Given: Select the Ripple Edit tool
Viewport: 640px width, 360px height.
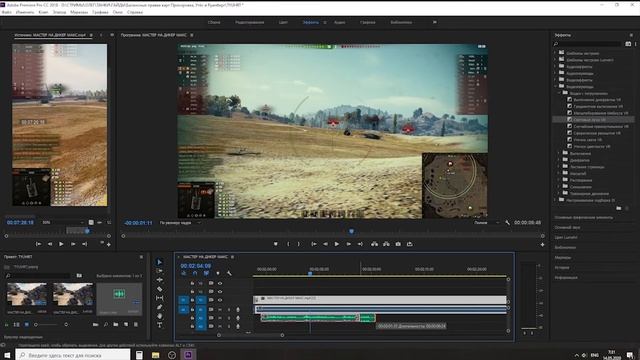Looking at the screenshot, I should point(160,280).
